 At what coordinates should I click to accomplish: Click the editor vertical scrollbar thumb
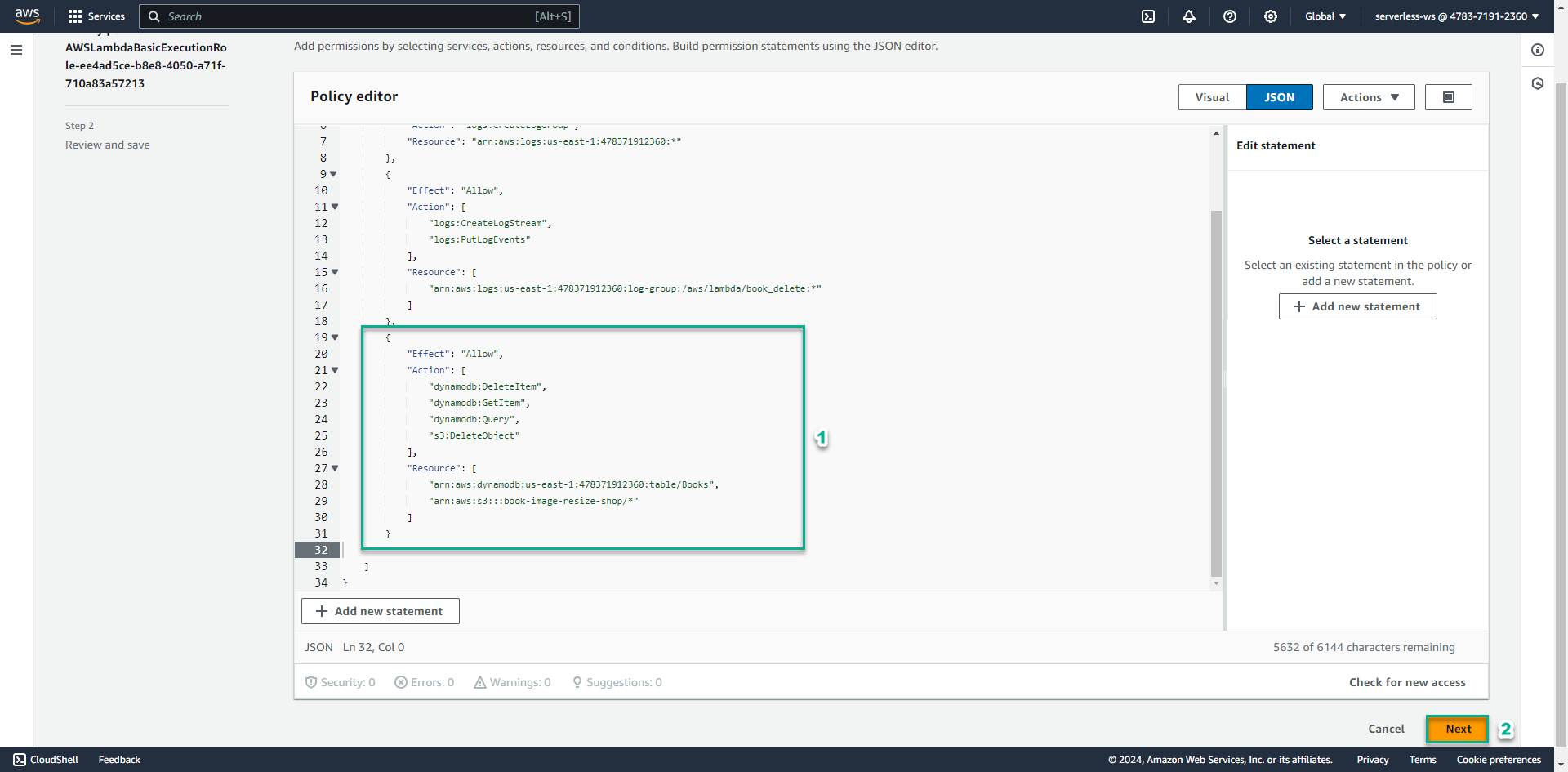tap(1216, 394)
